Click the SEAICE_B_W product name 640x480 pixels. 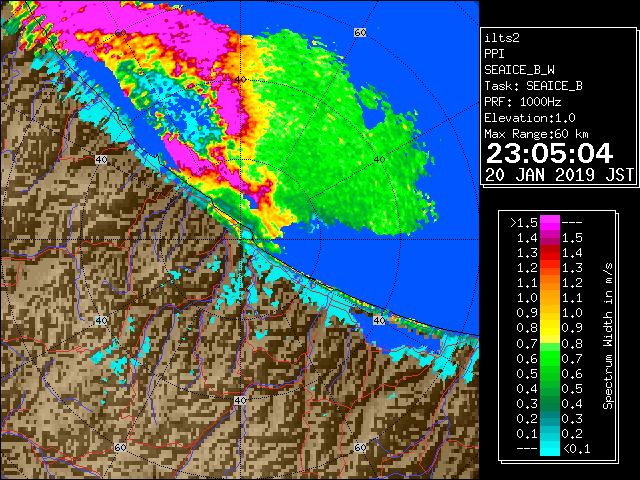coord(519,70)
